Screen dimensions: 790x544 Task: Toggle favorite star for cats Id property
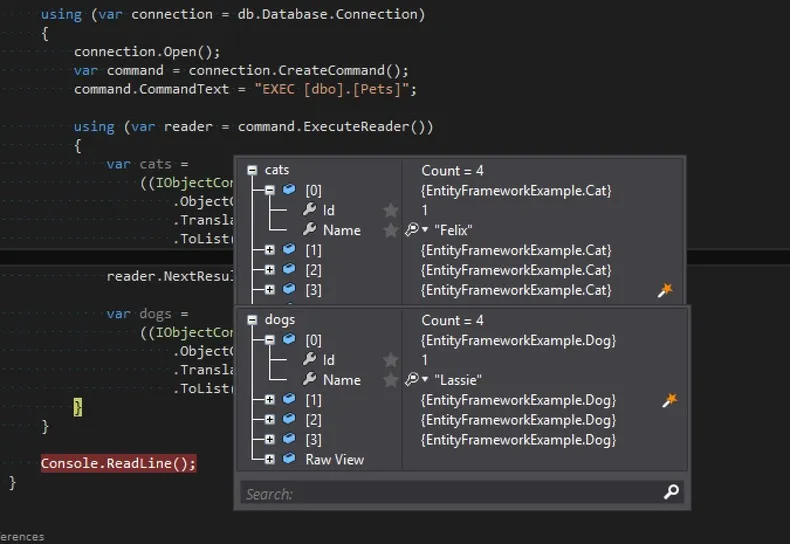pos(390,210)
